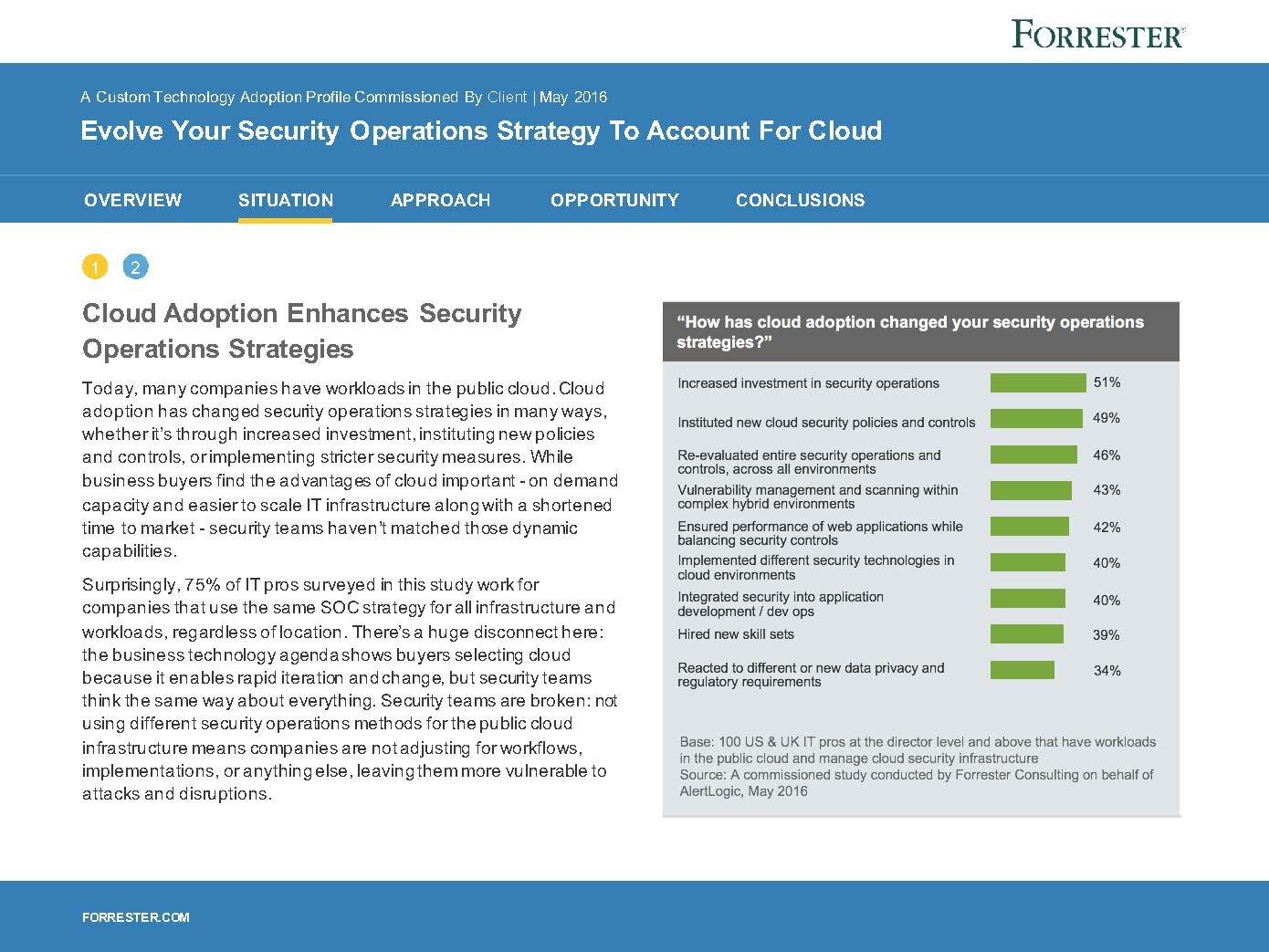The image size is (1269, 952).
Task: Click the 42% bar for web applications performance
Action: 1029,527
